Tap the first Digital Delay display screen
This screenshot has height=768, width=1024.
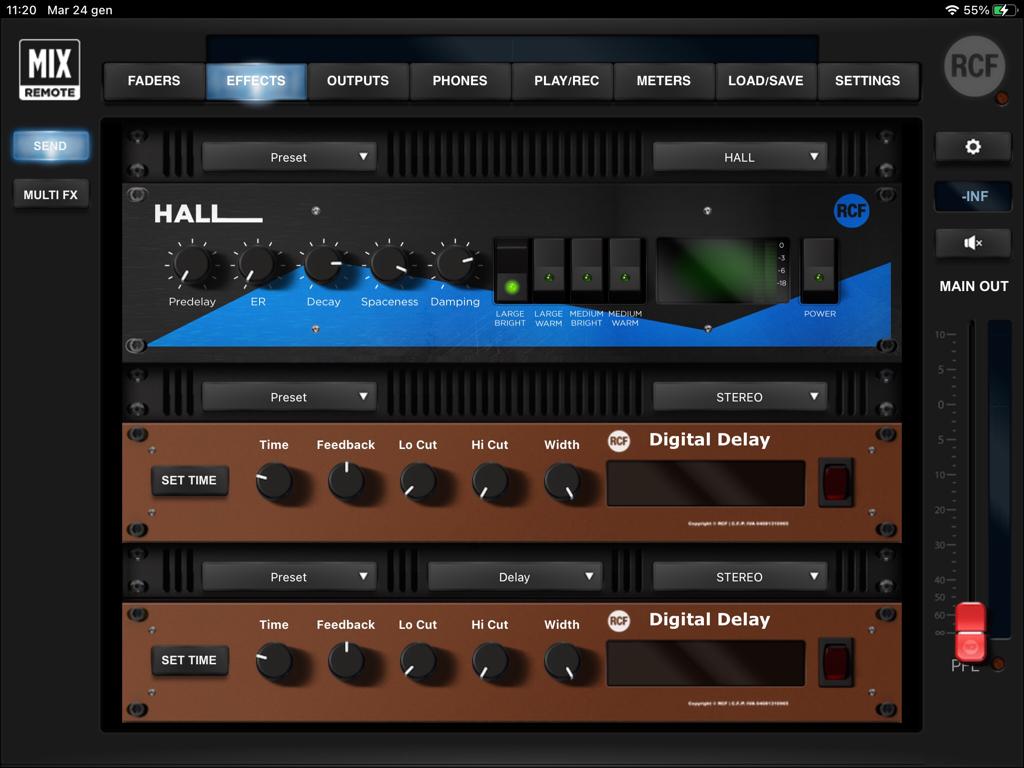[706, 483]
